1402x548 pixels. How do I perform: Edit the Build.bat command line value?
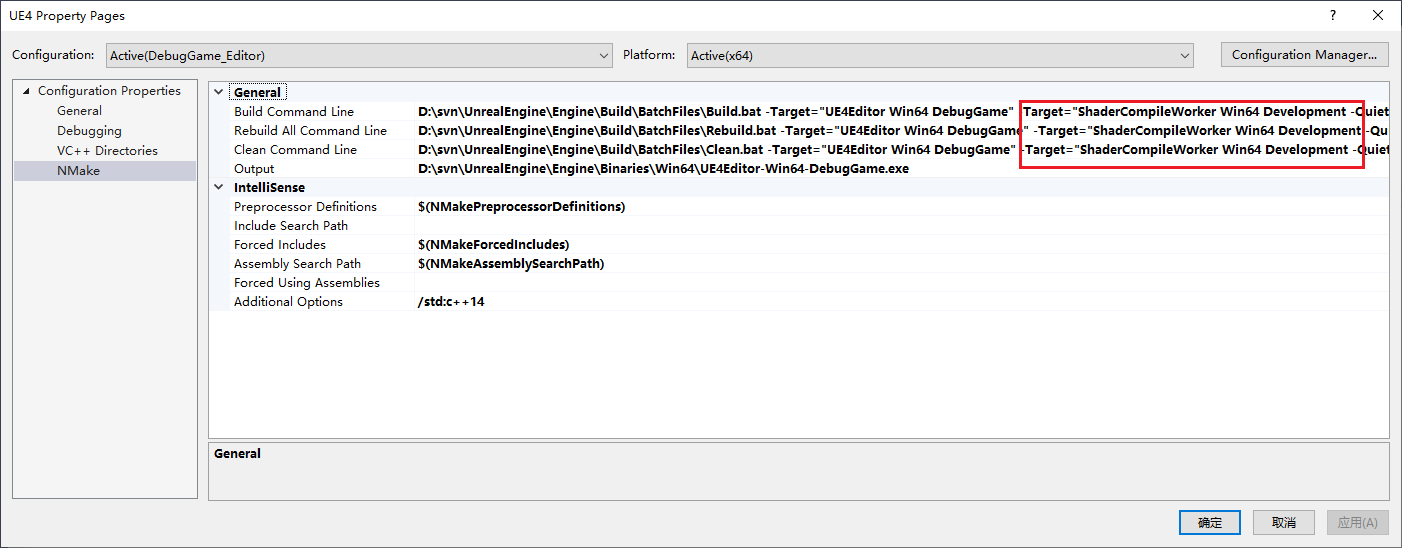point(902,112)
